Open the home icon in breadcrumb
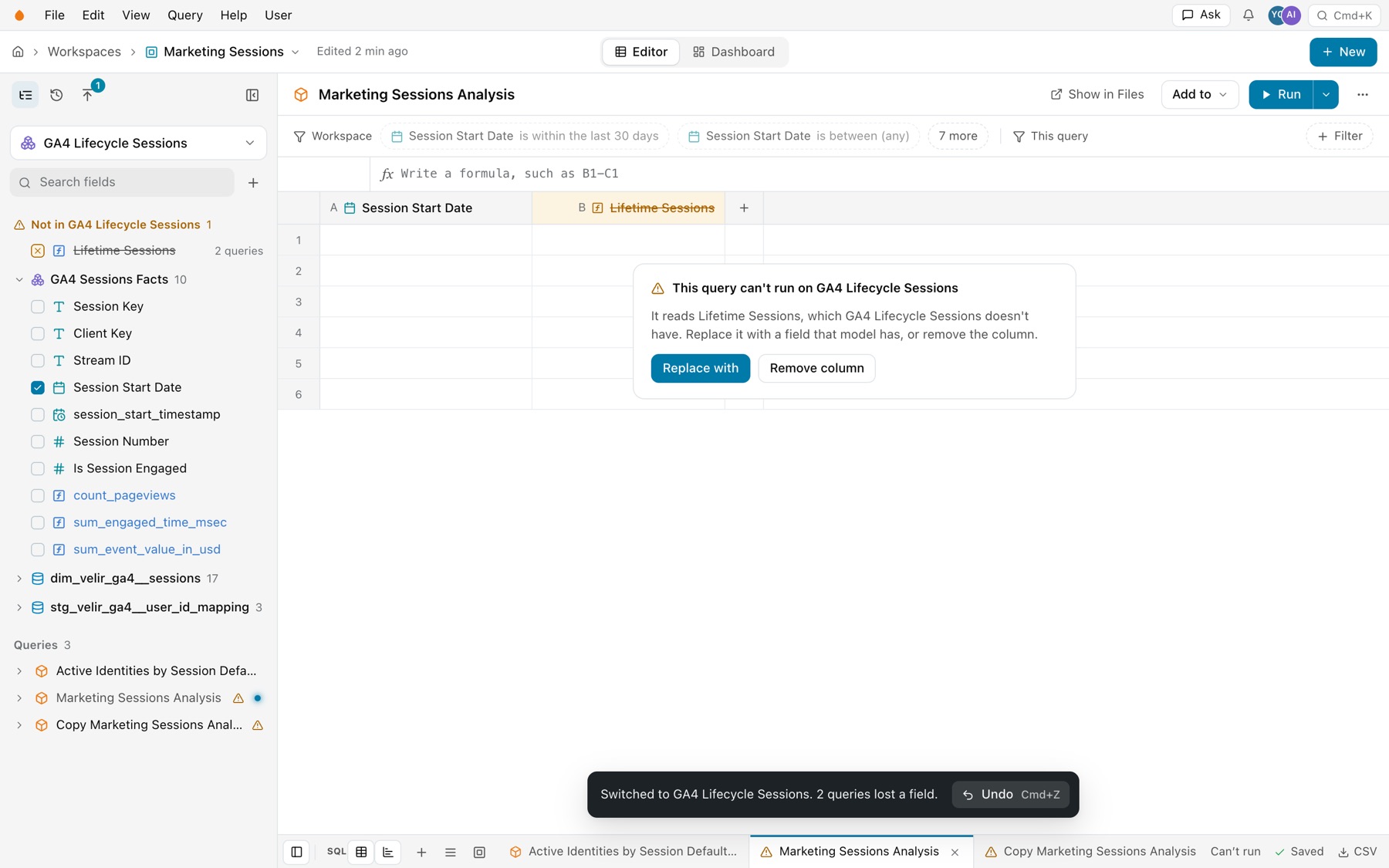The height and width of the screenshot is (868, 1389). (18, 52)
